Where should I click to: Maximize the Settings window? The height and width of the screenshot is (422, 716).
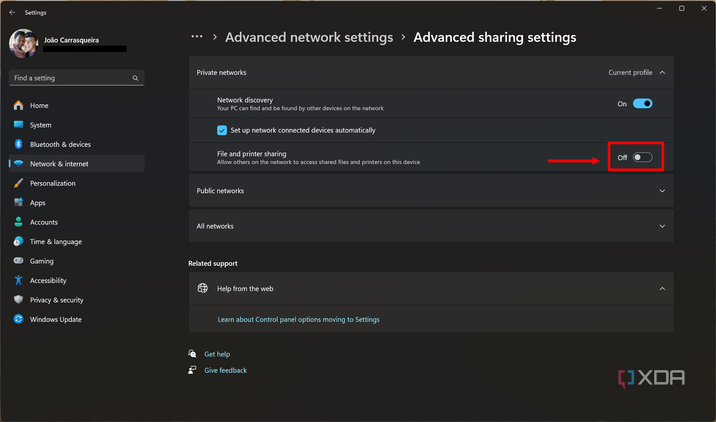[682, 8]
